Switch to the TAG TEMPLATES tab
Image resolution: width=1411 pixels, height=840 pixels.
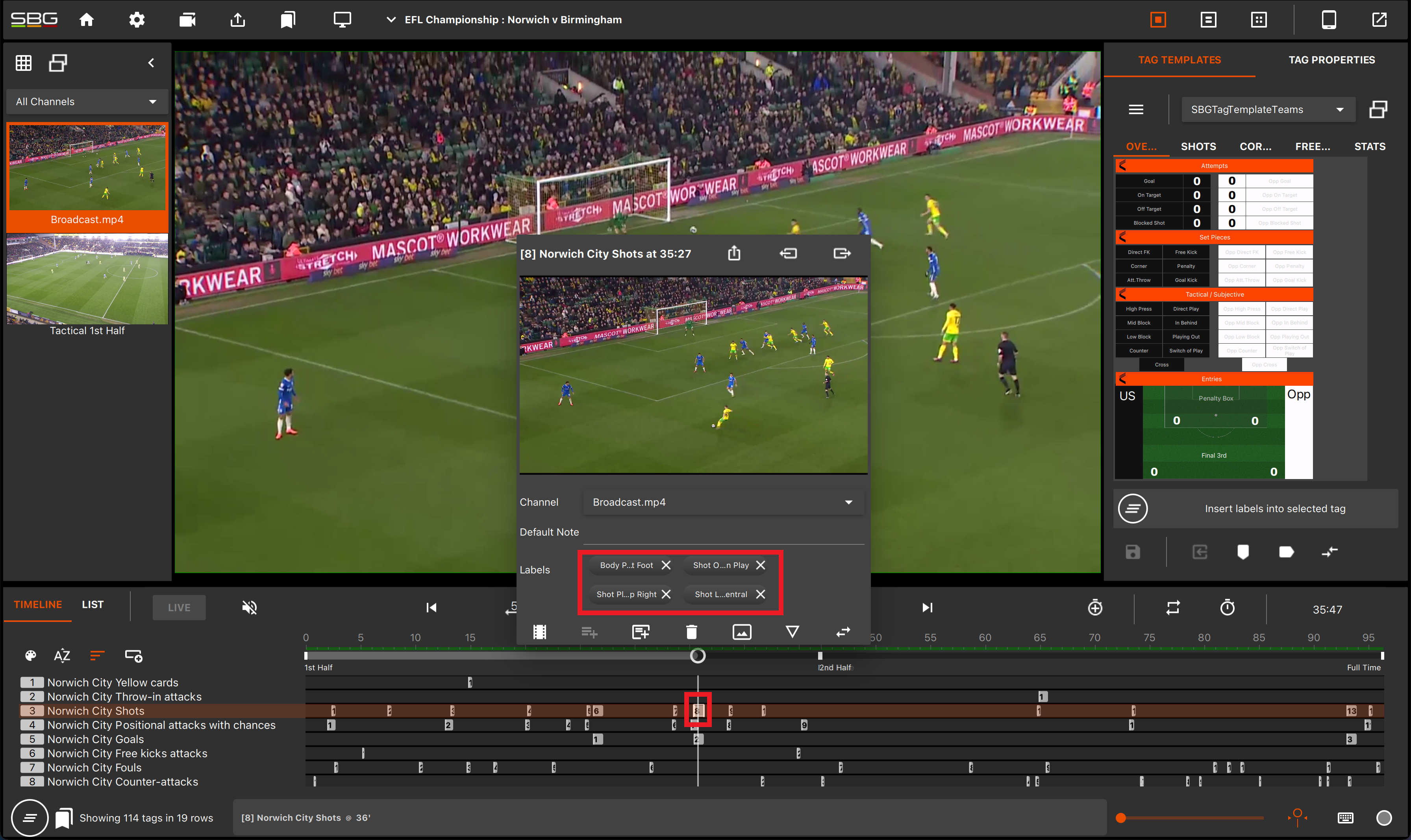(1180, 60)
